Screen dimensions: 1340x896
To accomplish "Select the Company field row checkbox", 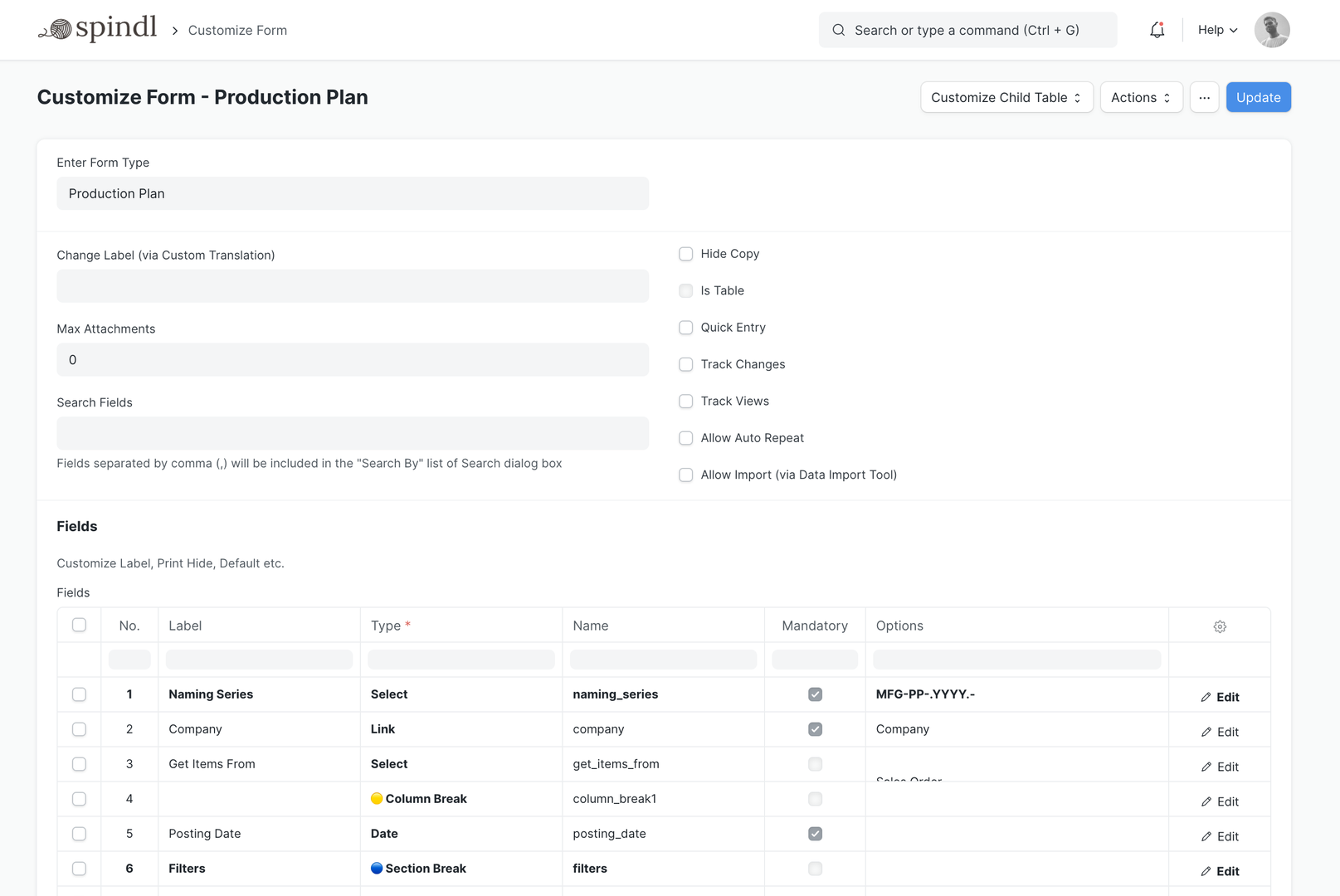I will point(79,729).
